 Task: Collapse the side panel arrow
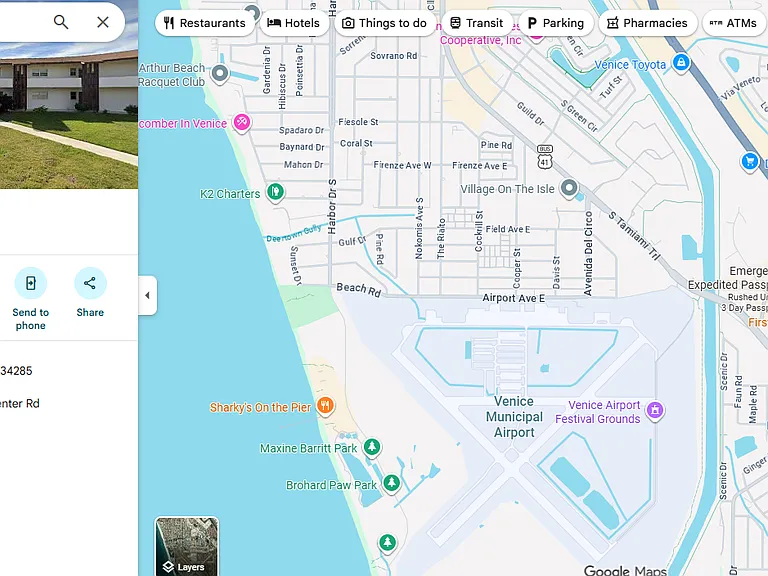pyautogui.click(x=147, y=295)
